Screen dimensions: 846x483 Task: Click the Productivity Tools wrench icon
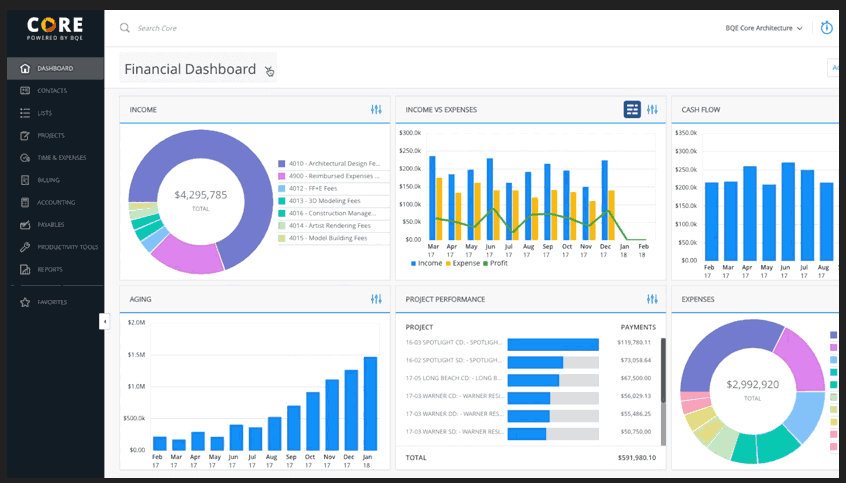25,247
